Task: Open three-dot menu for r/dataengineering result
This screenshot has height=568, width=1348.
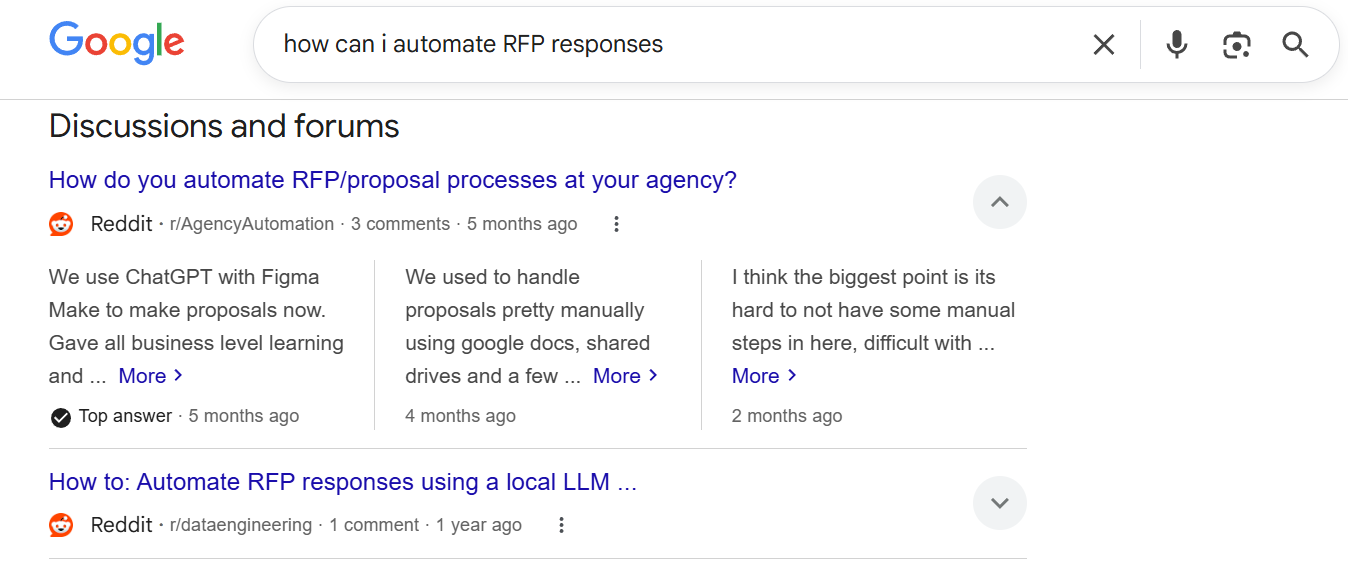Action: tap(562, 525)
